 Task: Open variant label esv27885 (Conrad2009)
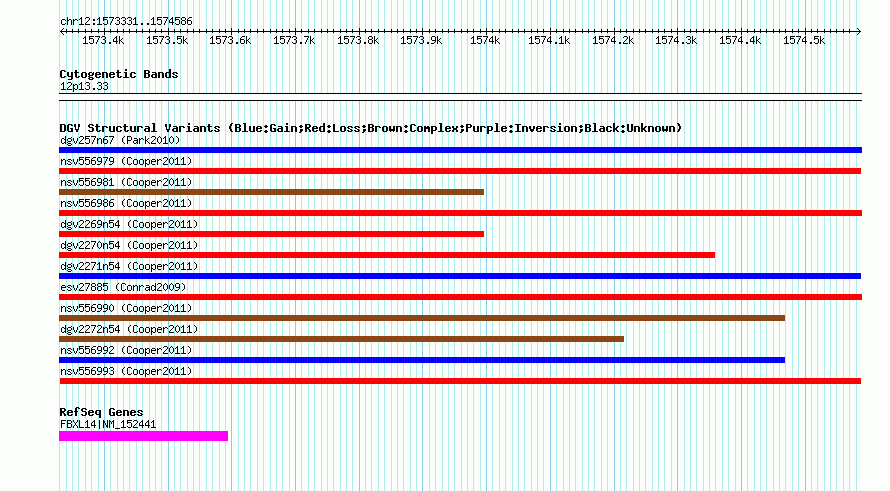[x=123, y=287]
